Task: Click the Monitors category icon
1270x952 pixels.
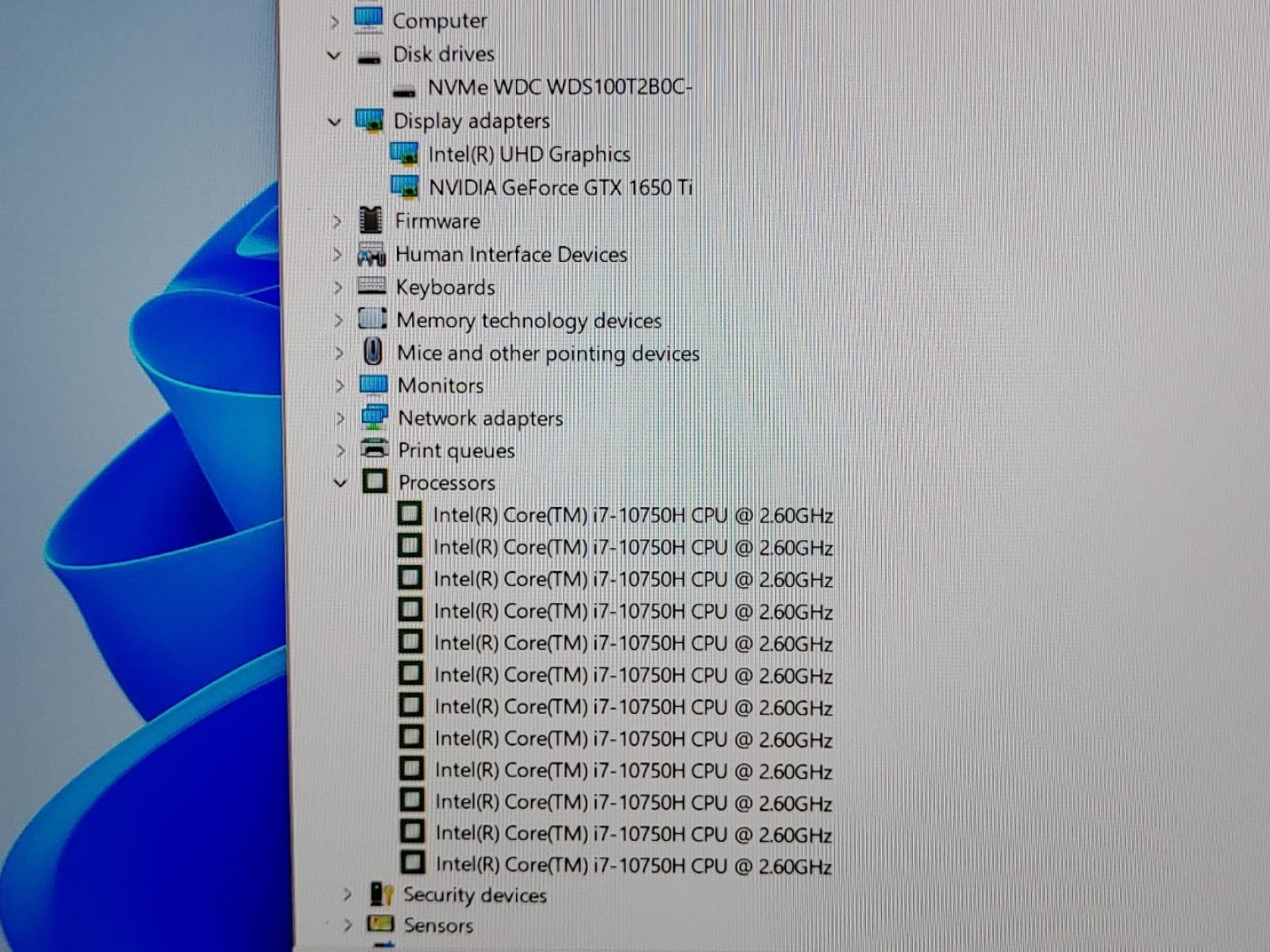Action: [x=373, y=385]
